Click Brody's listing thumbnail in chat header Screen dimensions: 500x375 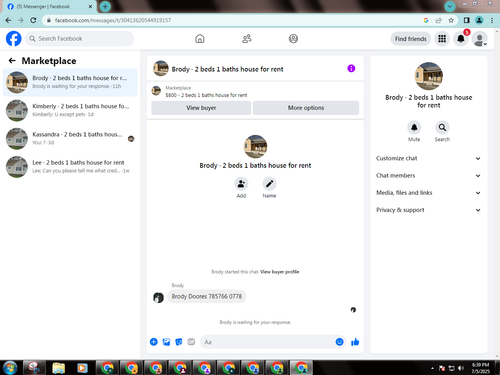click(x=161, y=68)
